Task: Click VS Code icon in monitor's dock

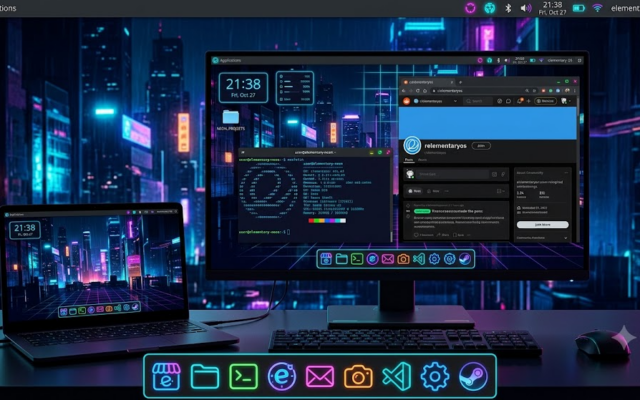Action: click(419, 259)
